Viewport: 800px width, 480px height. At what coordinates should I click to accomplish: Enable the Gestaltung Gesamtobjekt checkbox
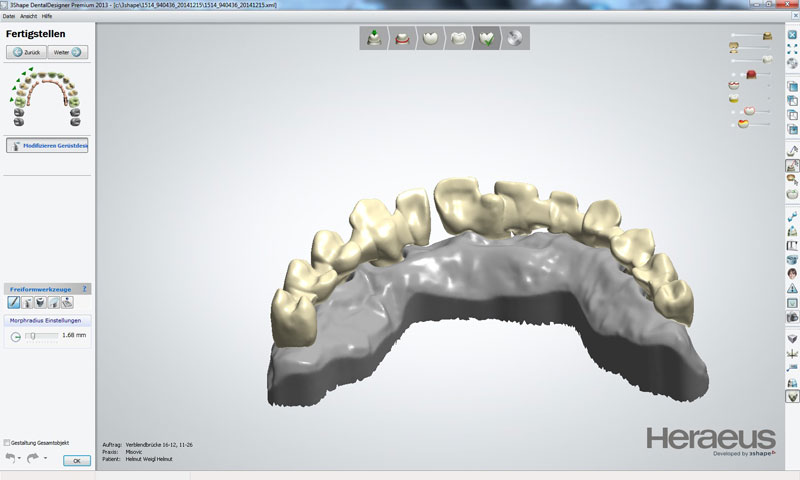click(x=8, y=442)
